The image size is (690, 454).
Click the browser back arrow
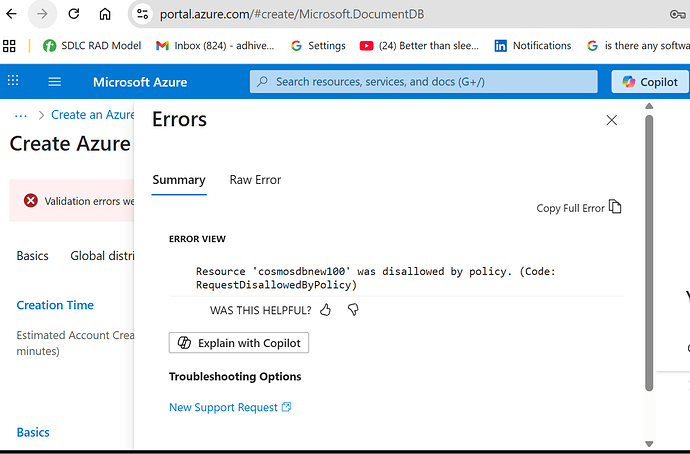tap(12, 14)
